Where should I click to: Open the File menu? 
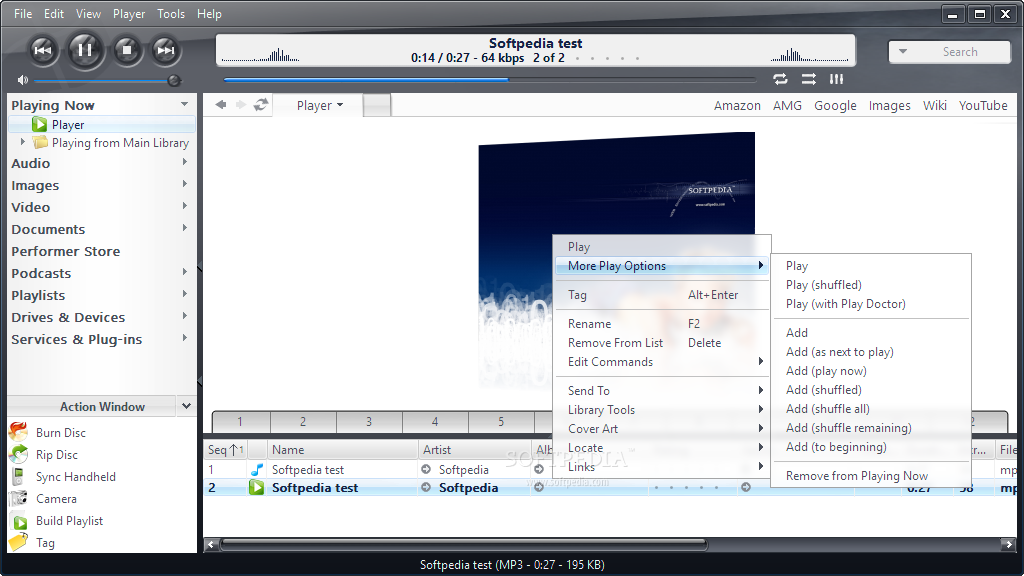click(x=23, y=14)
